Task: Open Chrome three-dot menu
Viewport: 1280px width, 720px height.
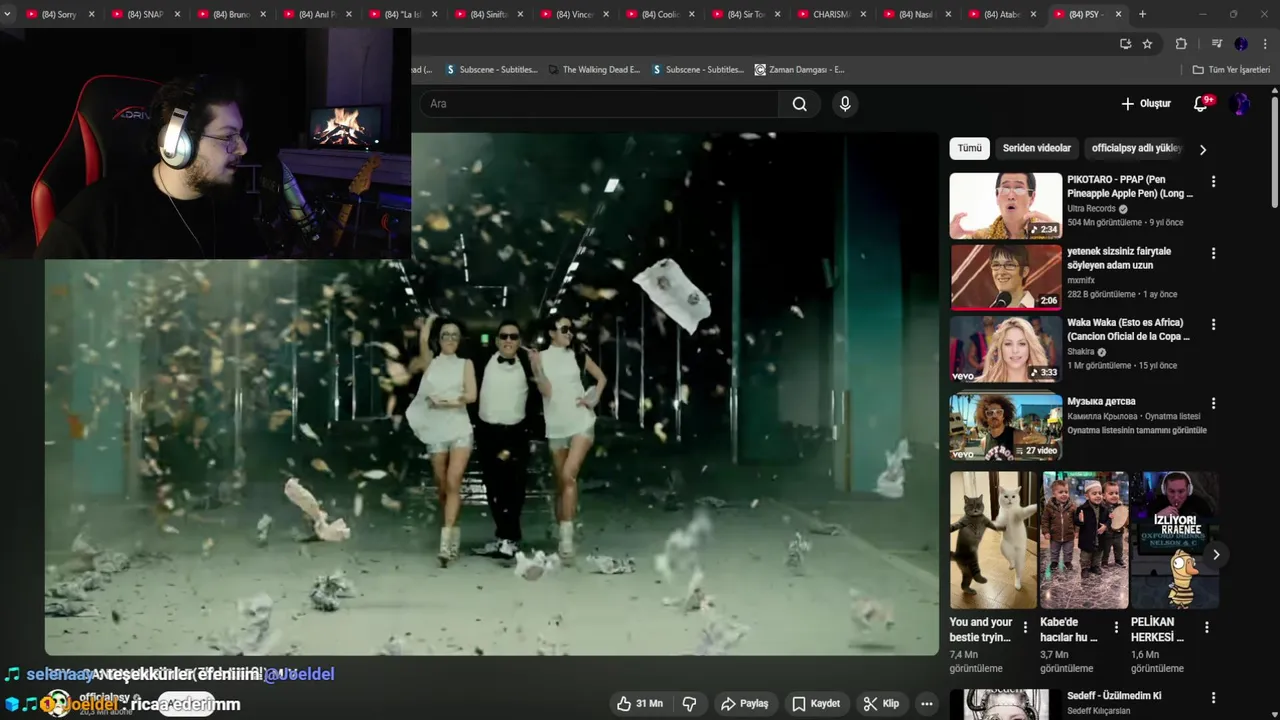Action: 1265,44
